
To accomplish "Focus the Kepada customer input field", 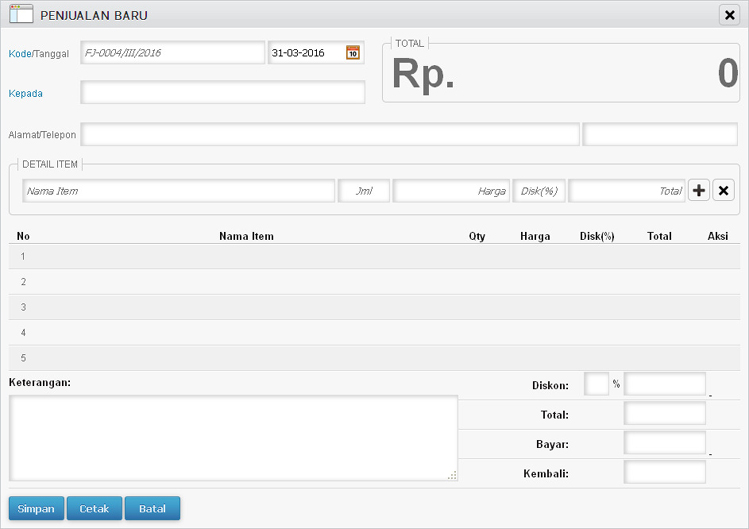I will pos(223,92).
